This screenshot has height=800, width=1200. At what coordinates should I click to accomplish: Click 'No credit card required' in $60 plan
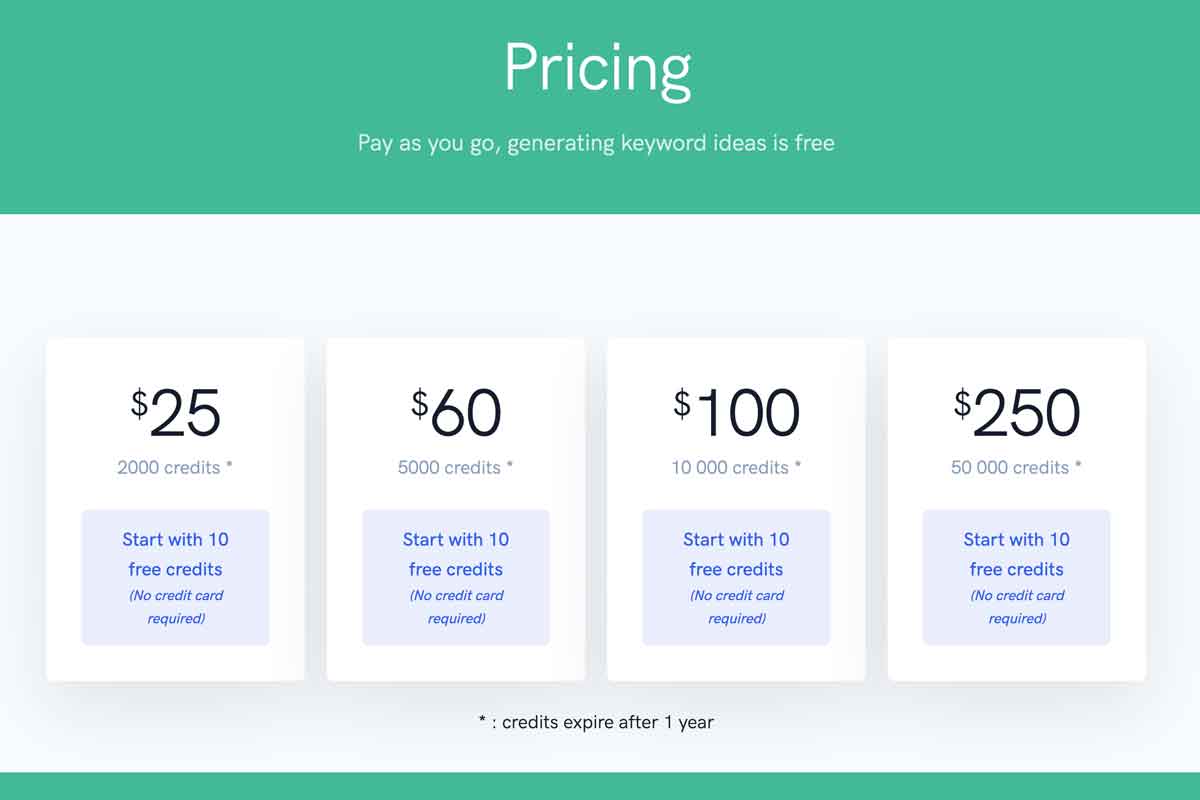pyautogui.click(x=456, y=607)
